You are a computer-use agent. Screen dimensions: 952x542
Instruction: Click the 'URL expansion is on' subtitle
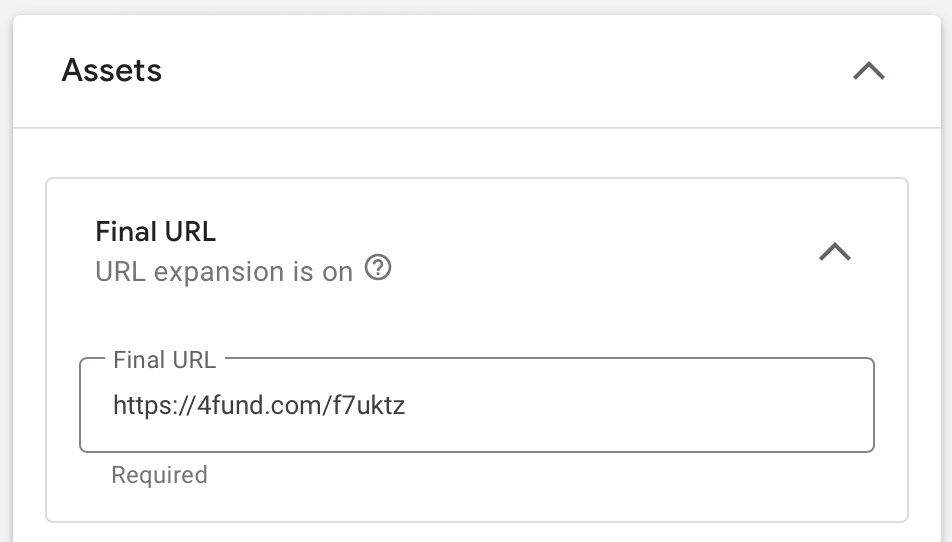point(224,272)
